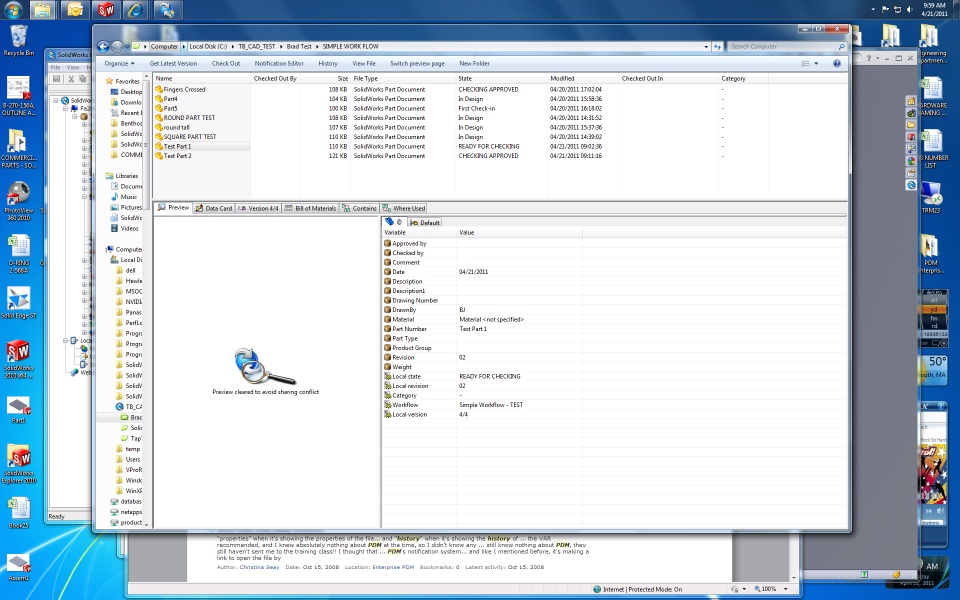960x600 pixels.
Task: Open SolidWorks from the taskbar SW icon
Action: (106, 10)
